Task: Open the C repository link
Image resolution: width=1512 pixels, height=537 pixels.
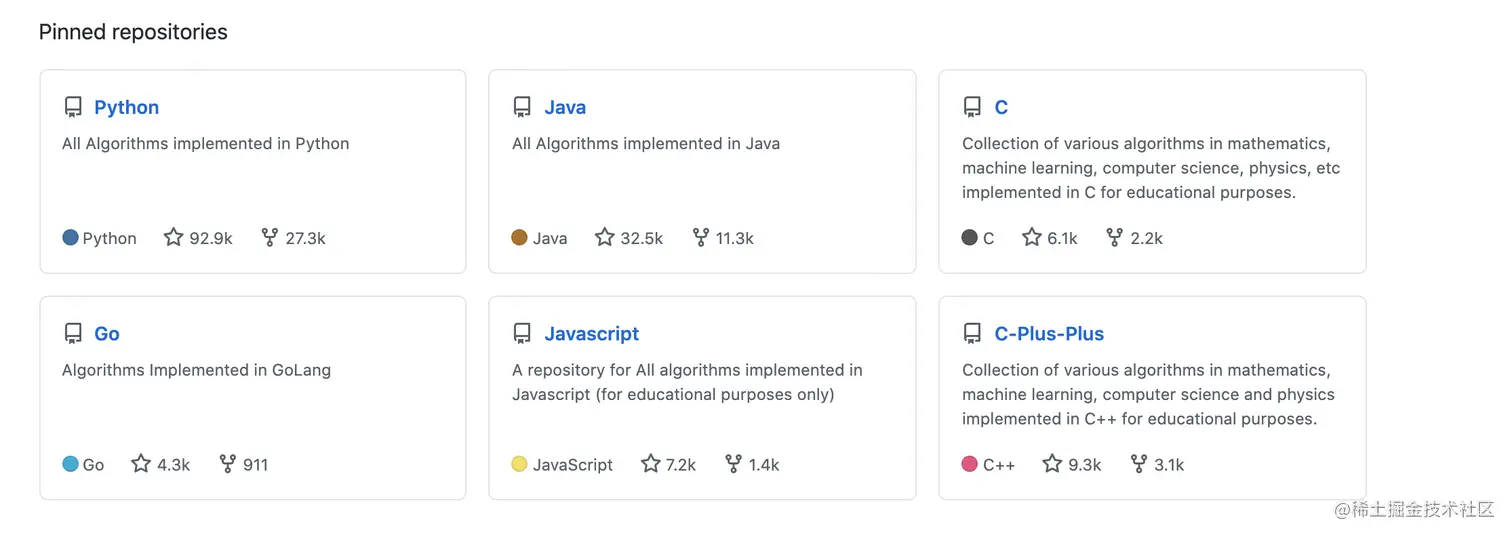Action: click(x=1001, y=107)
